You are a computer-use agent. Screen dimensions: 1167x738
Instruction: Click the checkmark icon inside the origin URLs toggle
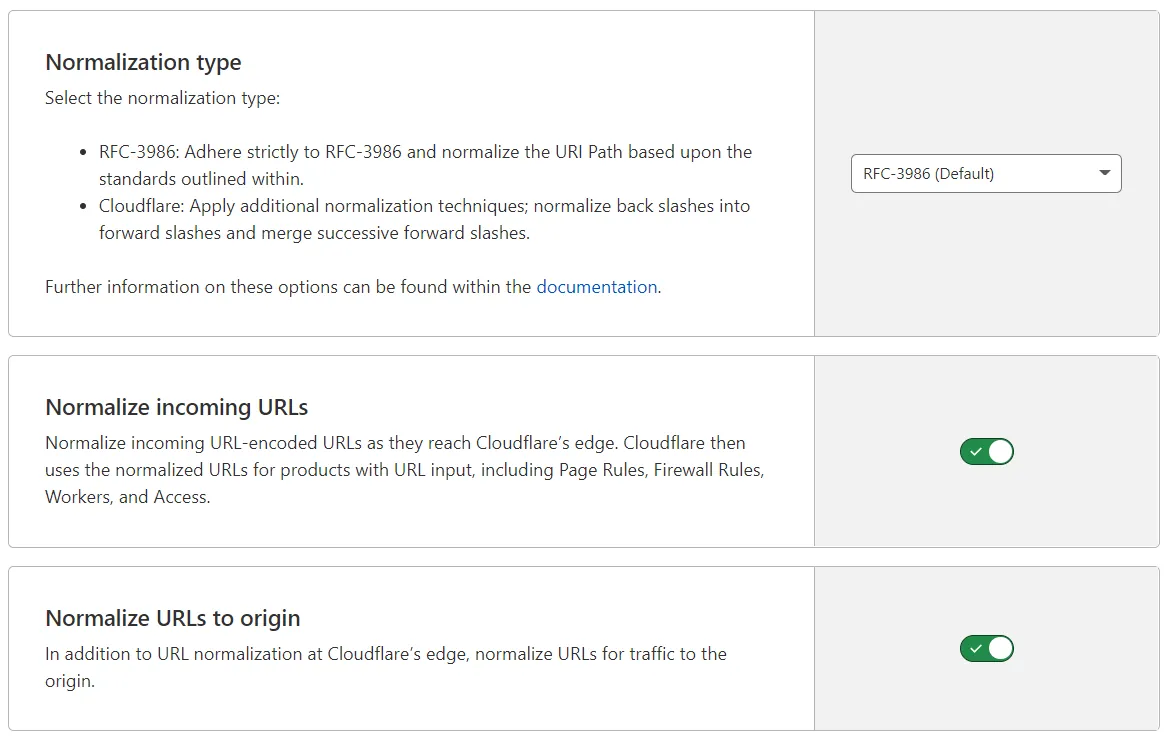coord(977,649)
